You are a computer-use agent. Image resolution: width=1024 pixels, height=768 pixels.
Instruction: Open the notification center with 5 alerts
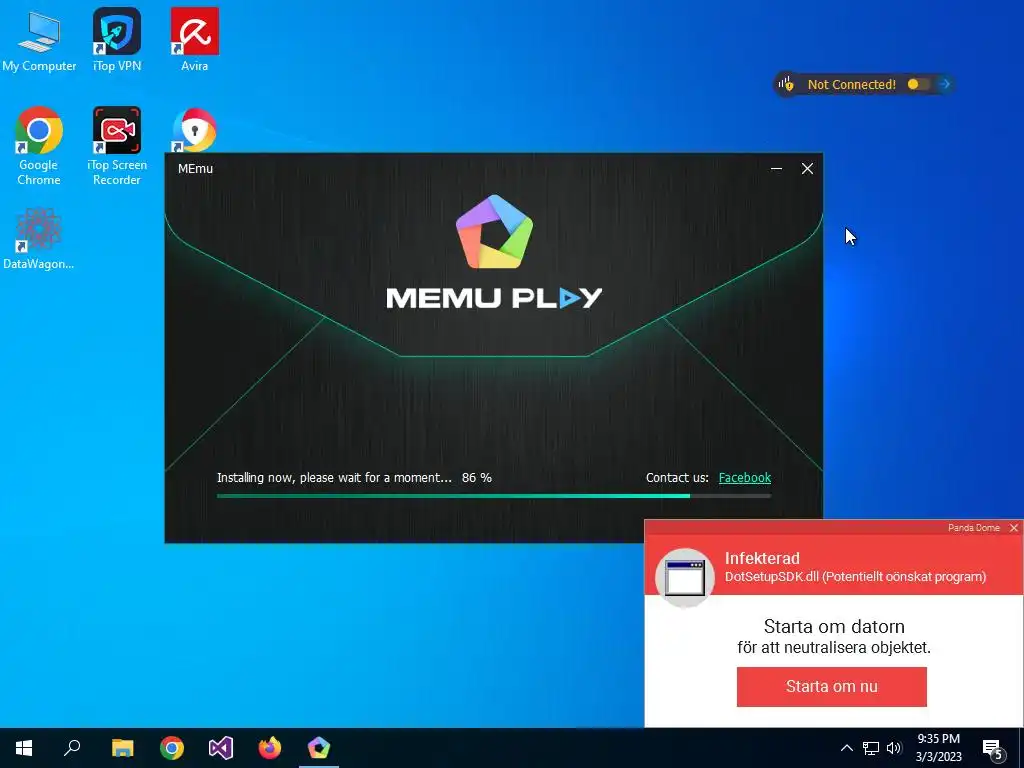(x=992, y=748)
